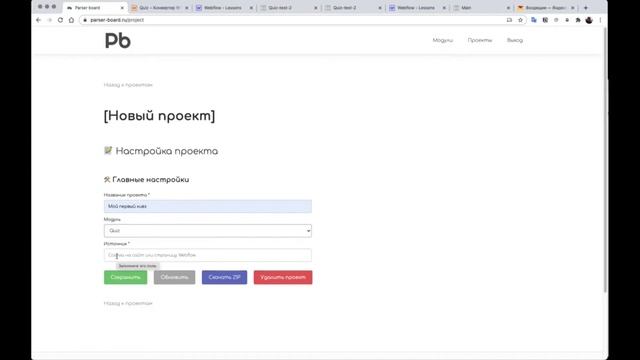Click the gray Обновить button
The height and width of the screenshot is (360, 640).
pyautogui.click(x=174, y=277)
